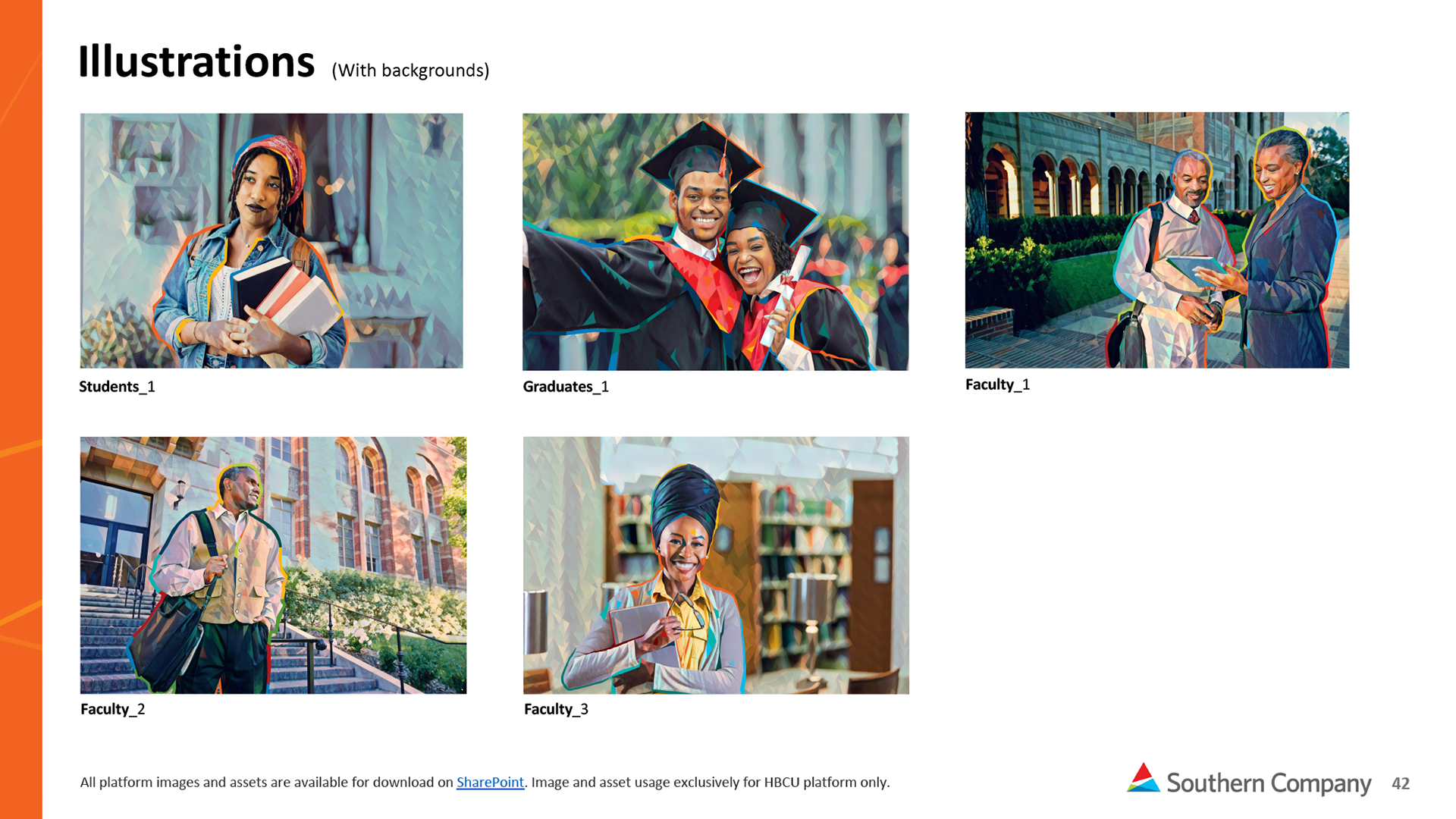Select the Graduates_1 illustration image
The height and width of the screenshot is (819, 1456).
pyautogui.click(x=715, y=241)
